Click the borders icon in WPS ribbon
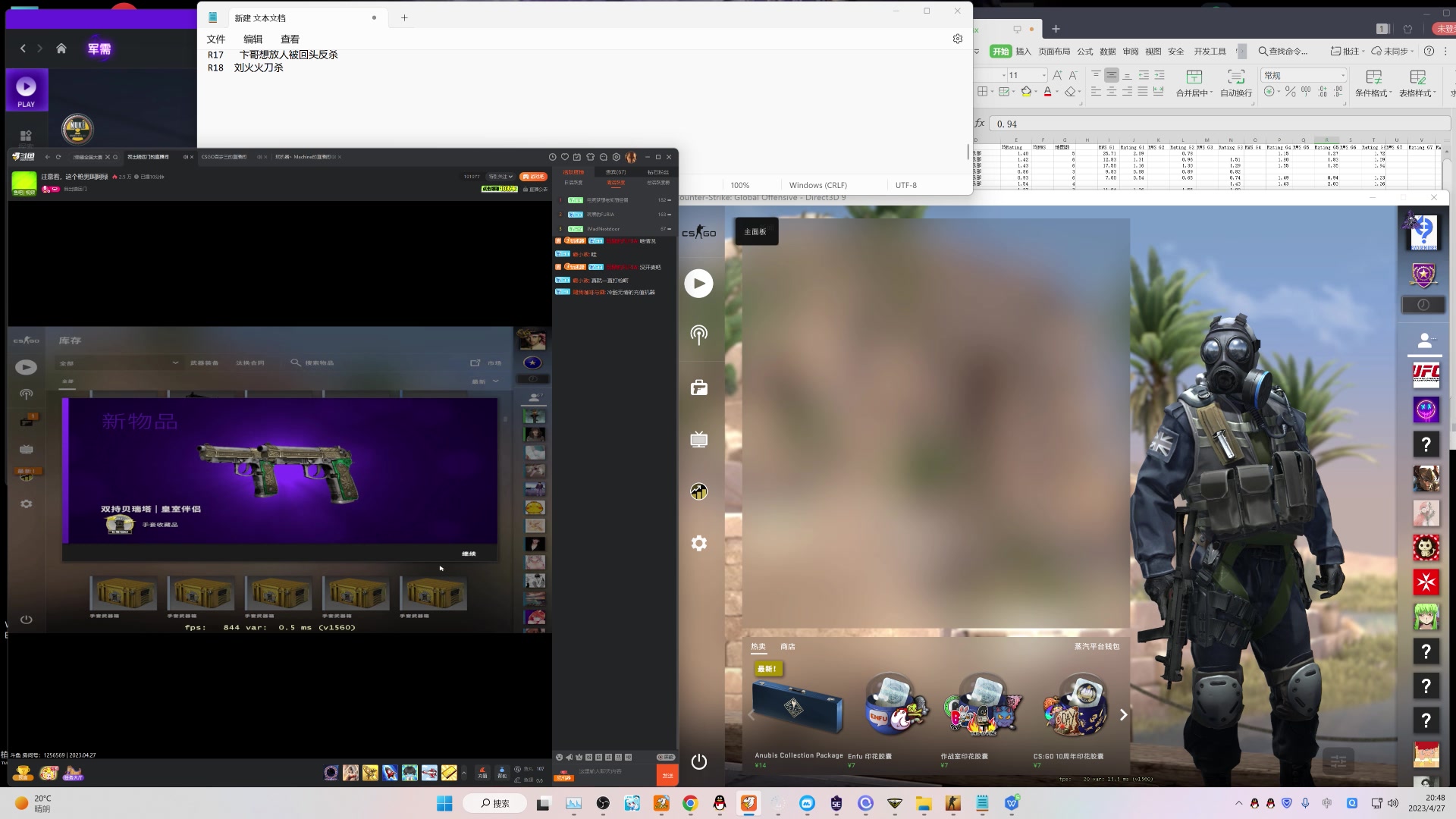The height and width of the screenshot is (819, 1456). pyautogui.click(x=983, y=92)
